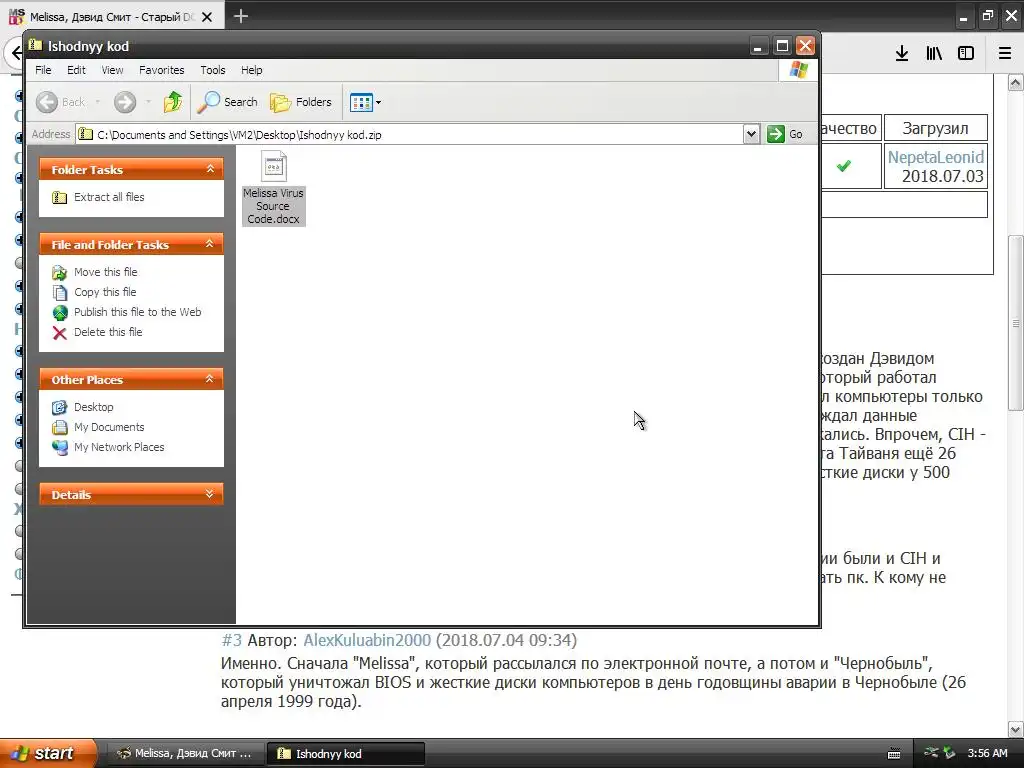
Task: Go up one folder level in Explorer
Action: pyautogui.click(x=173, y=102)
